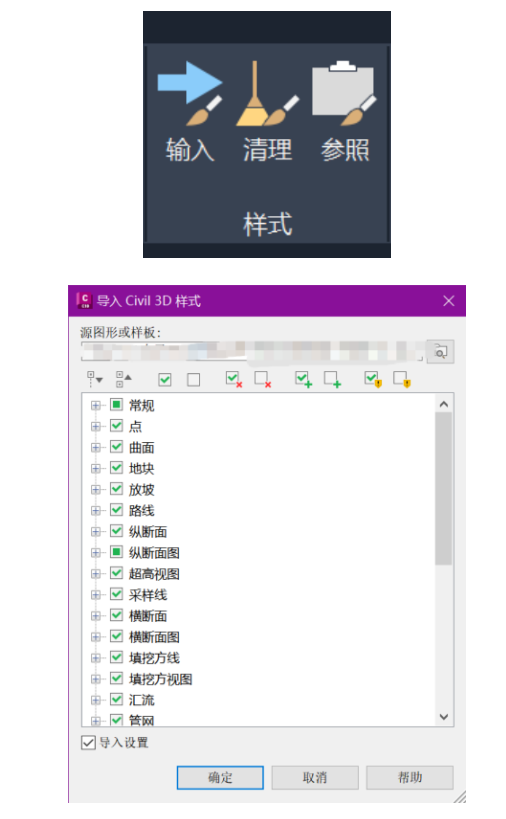Open the 样式 panel title

267,225
